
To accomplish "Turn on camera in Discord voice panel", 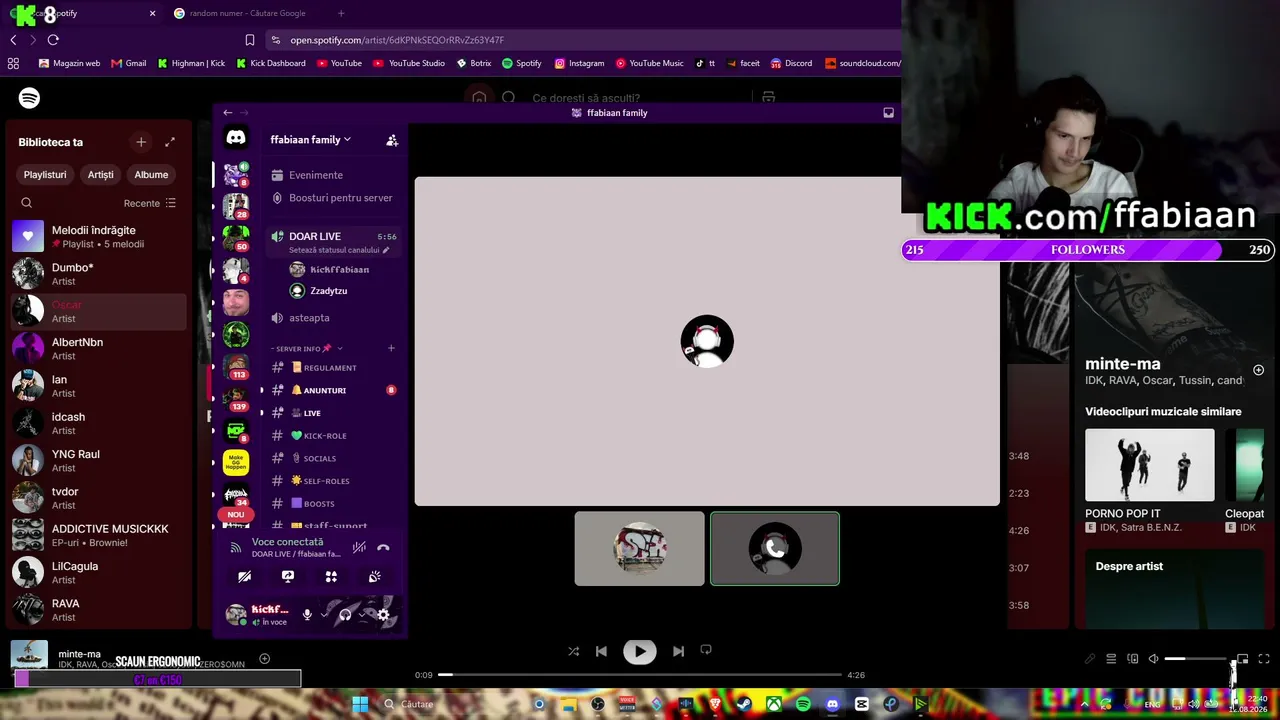I will 244,576.
